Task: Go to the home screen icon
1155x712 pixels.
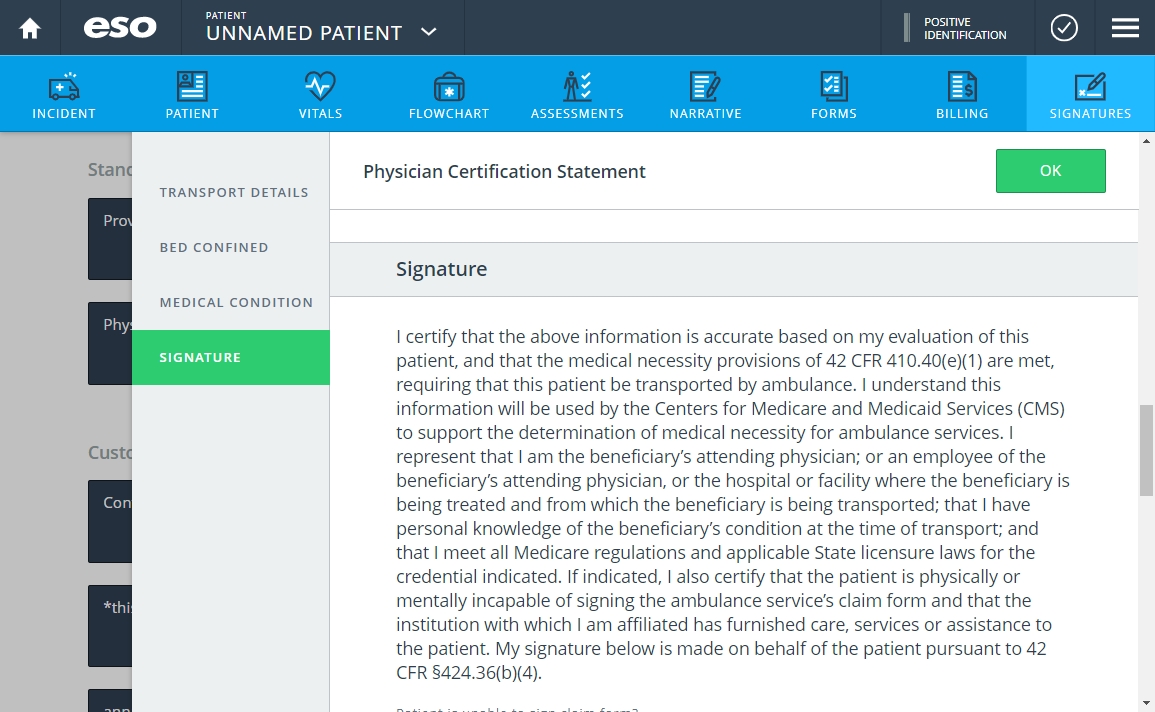Action: (30, 28)
